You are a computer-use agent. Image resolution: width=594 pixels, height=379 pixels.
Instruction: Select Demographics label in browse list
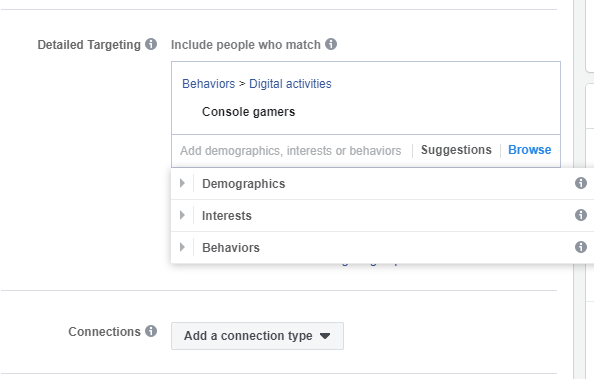244,184
